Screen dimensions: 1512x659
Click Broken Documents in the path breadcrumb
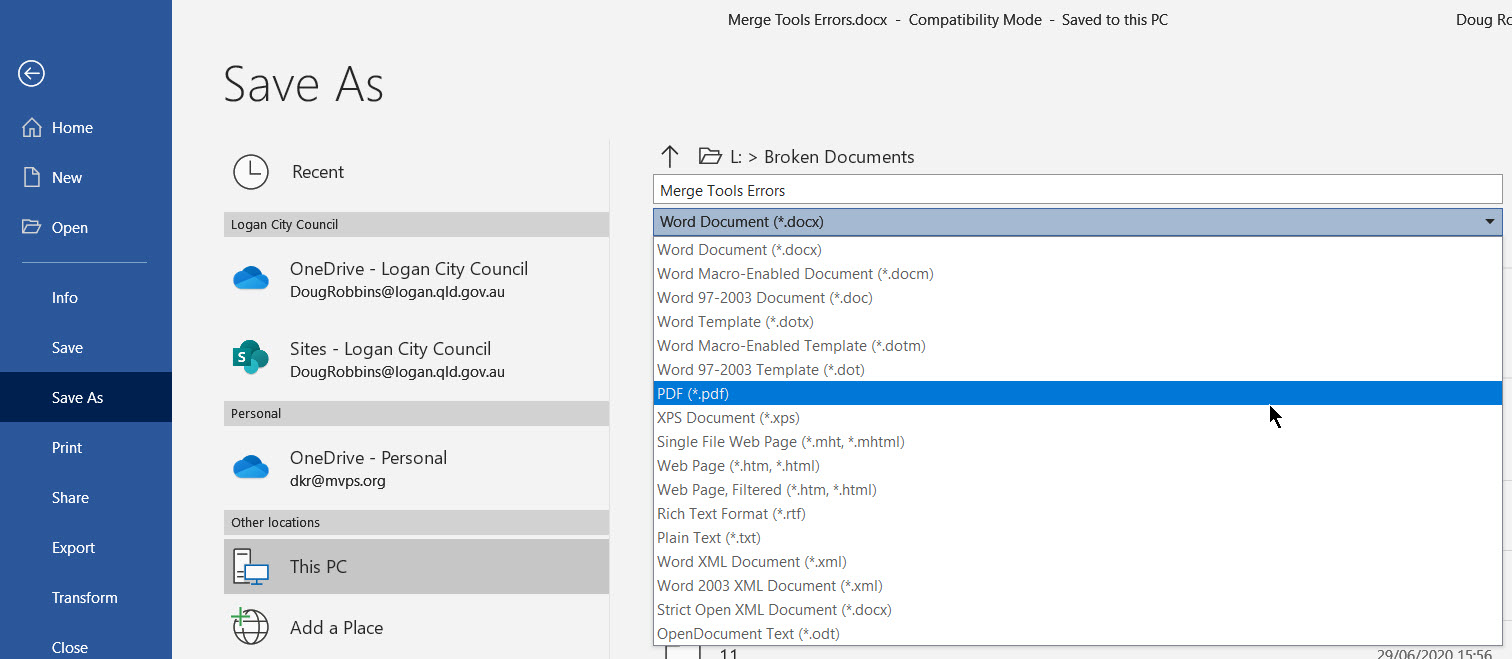click(x=839, y=157)
